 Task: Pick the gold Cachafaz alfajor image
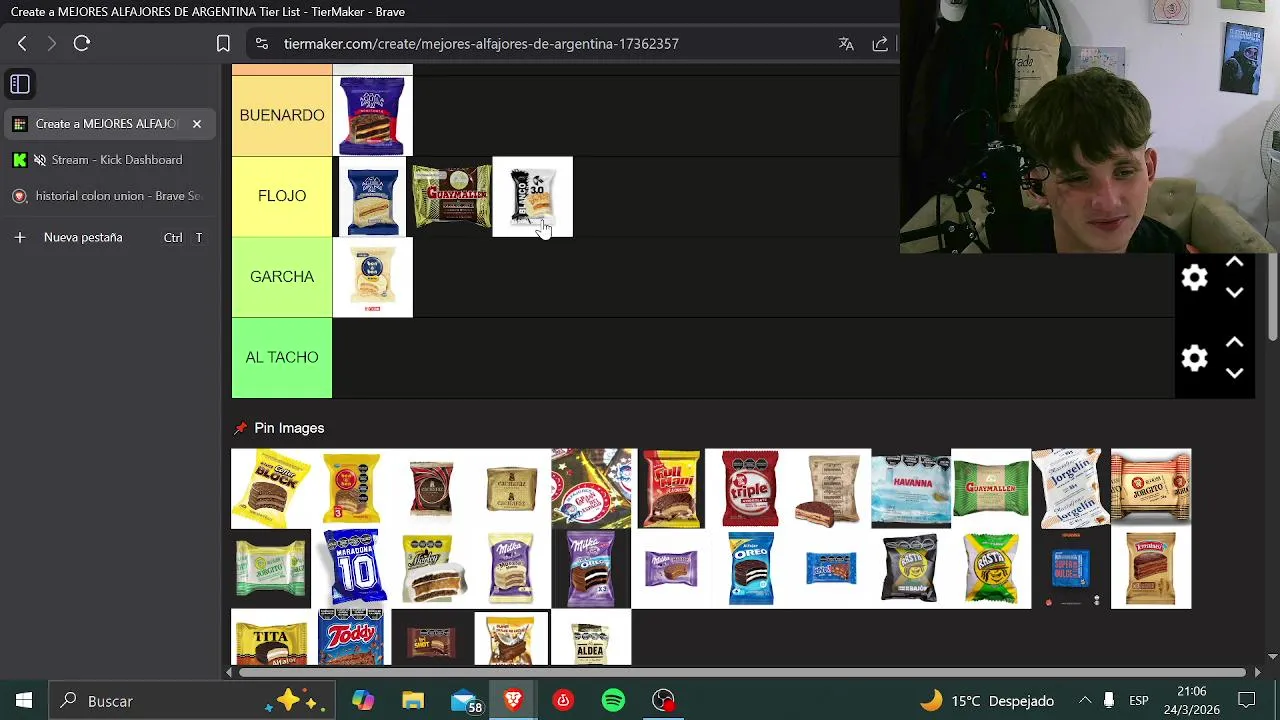click(511, 488)
